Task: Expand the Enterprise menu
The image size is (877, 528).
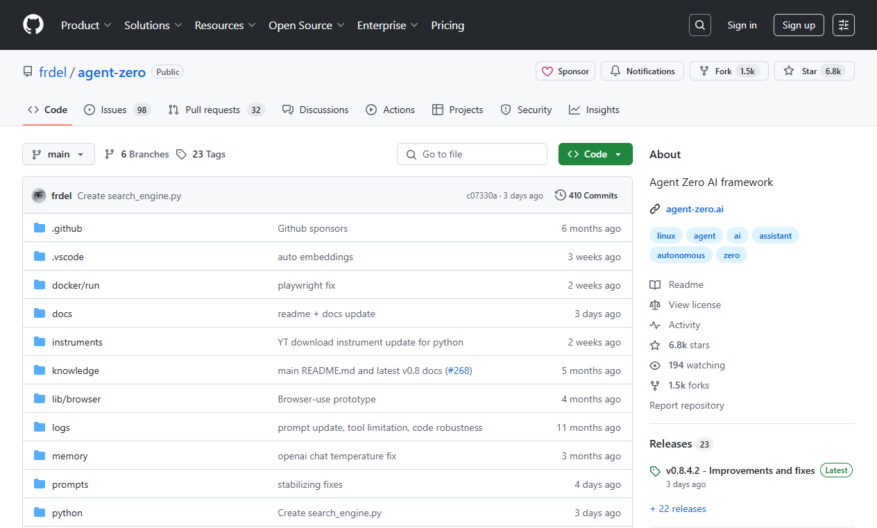Action: coord(388,25)
